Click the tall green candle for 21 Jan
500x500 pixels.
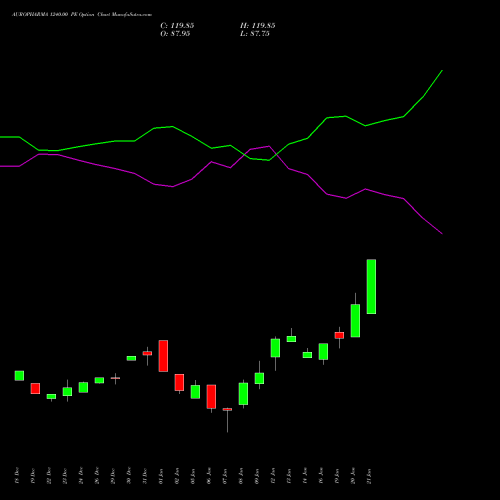tap(371, 286)
